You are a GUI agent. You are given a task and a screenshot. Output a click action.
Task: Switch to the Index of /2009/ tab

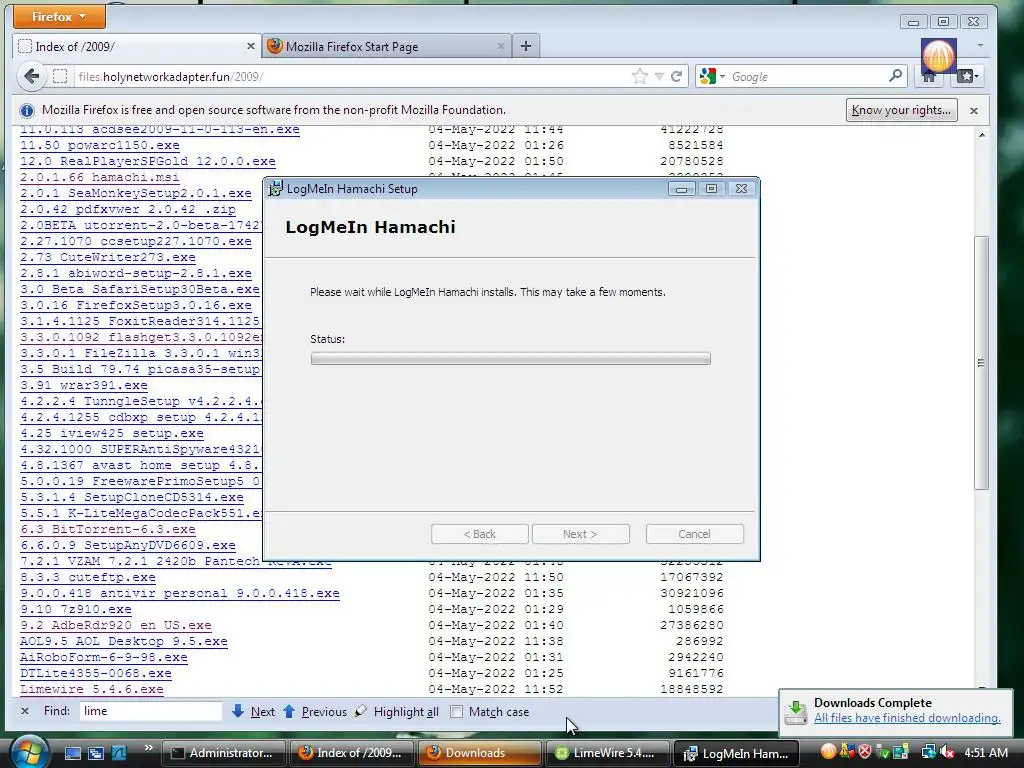[136, 46]
